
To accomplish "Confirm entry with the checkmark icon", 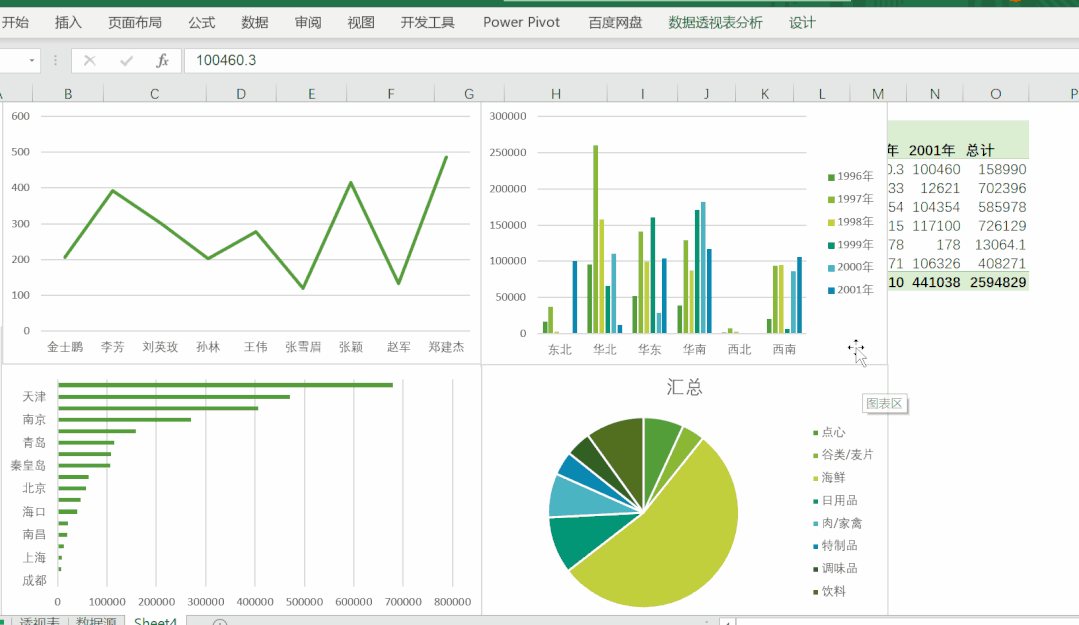I will tap(126, 61).
